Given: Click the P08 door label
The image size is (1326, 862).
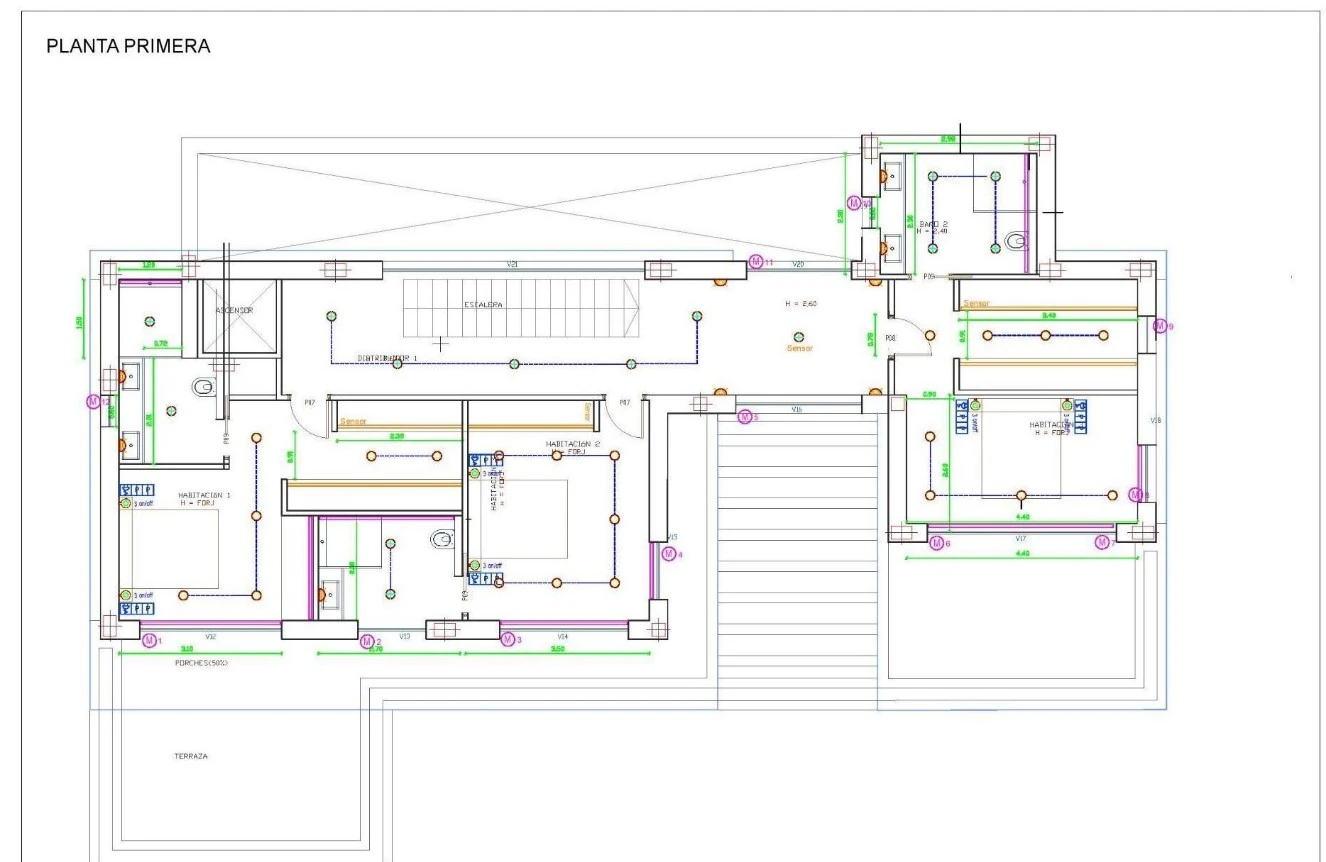Looking at the screenshot, I should (x=890, y=338).
